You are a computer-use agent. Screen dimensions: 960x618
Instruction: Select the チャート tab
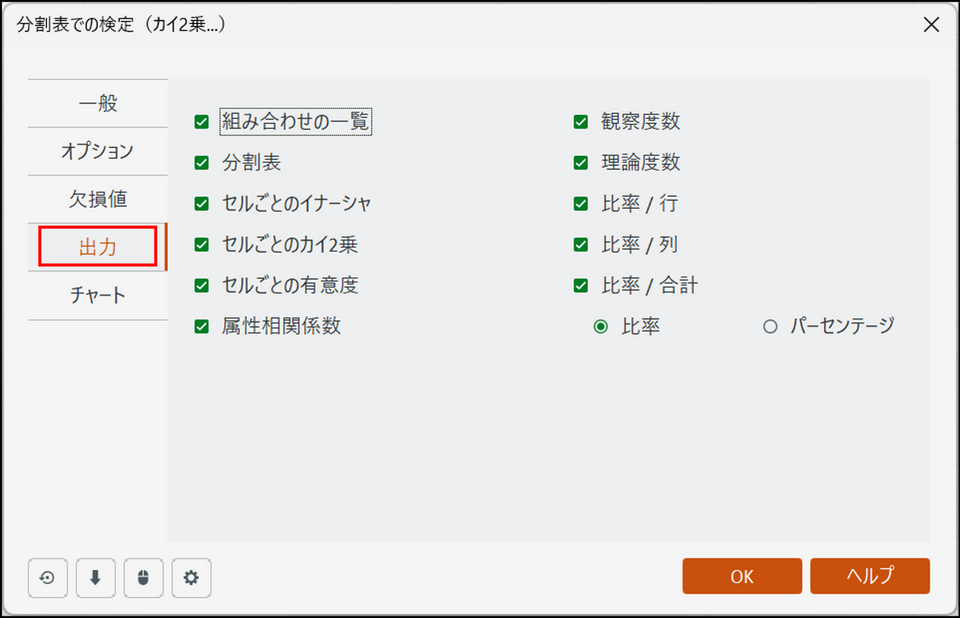click(x=98, y=295)
